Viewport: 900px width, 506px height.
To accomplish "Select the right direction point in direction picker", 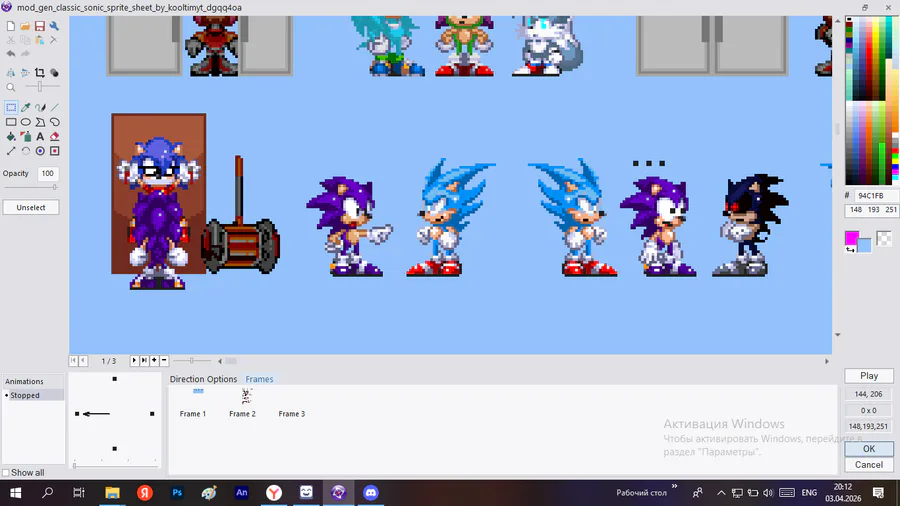I will [152, 414].
